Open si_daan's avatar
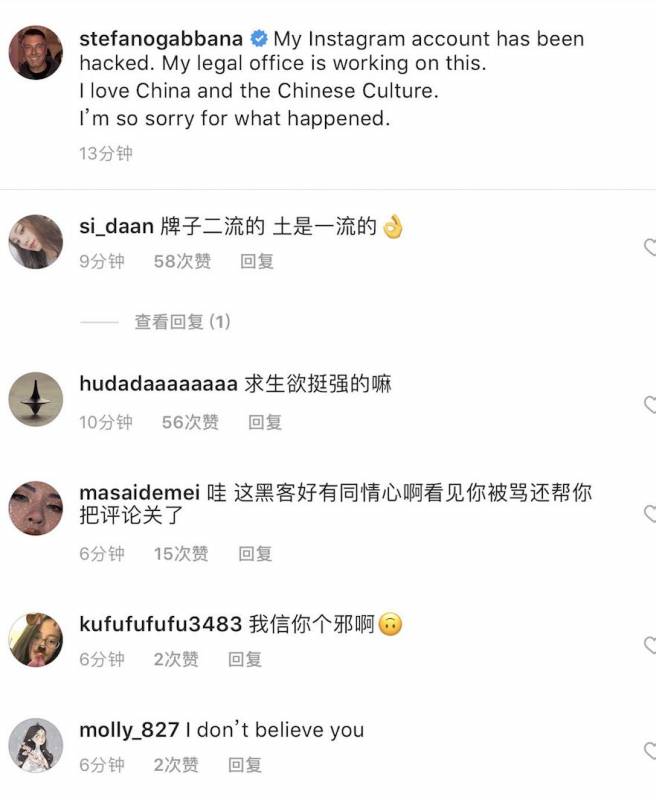 (36, 242)
